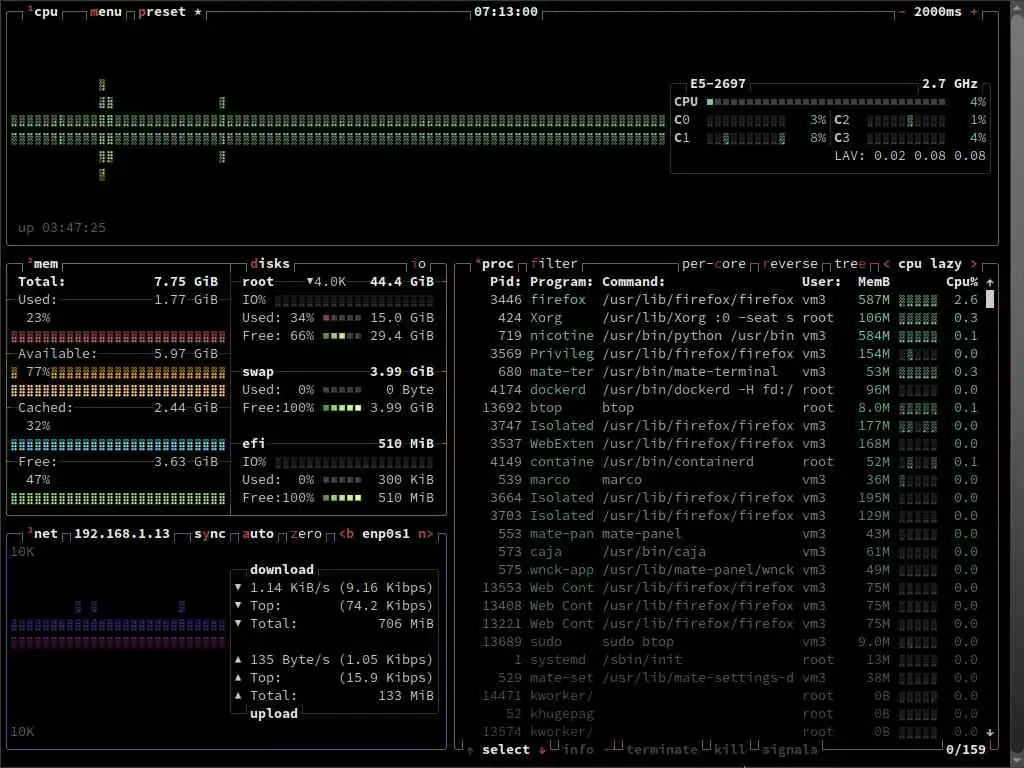
Task: Toggle the cpu box
Action: point(43,12)
